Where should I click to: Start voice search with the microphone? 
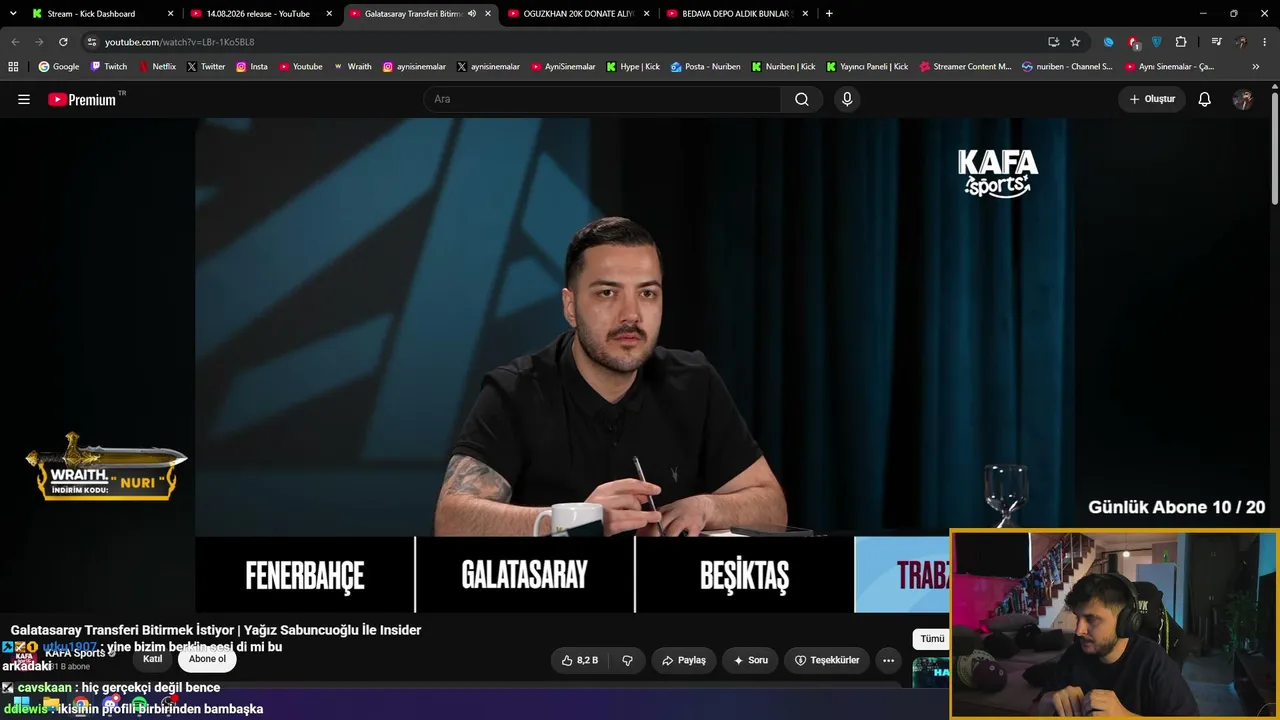coord(847,99)
